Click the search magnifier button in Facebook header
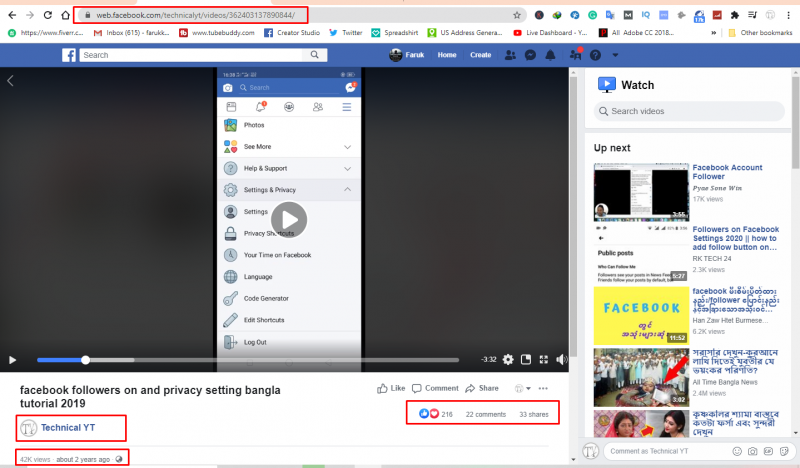The width and height of the screenshot is (800, 468). [315, 55]
